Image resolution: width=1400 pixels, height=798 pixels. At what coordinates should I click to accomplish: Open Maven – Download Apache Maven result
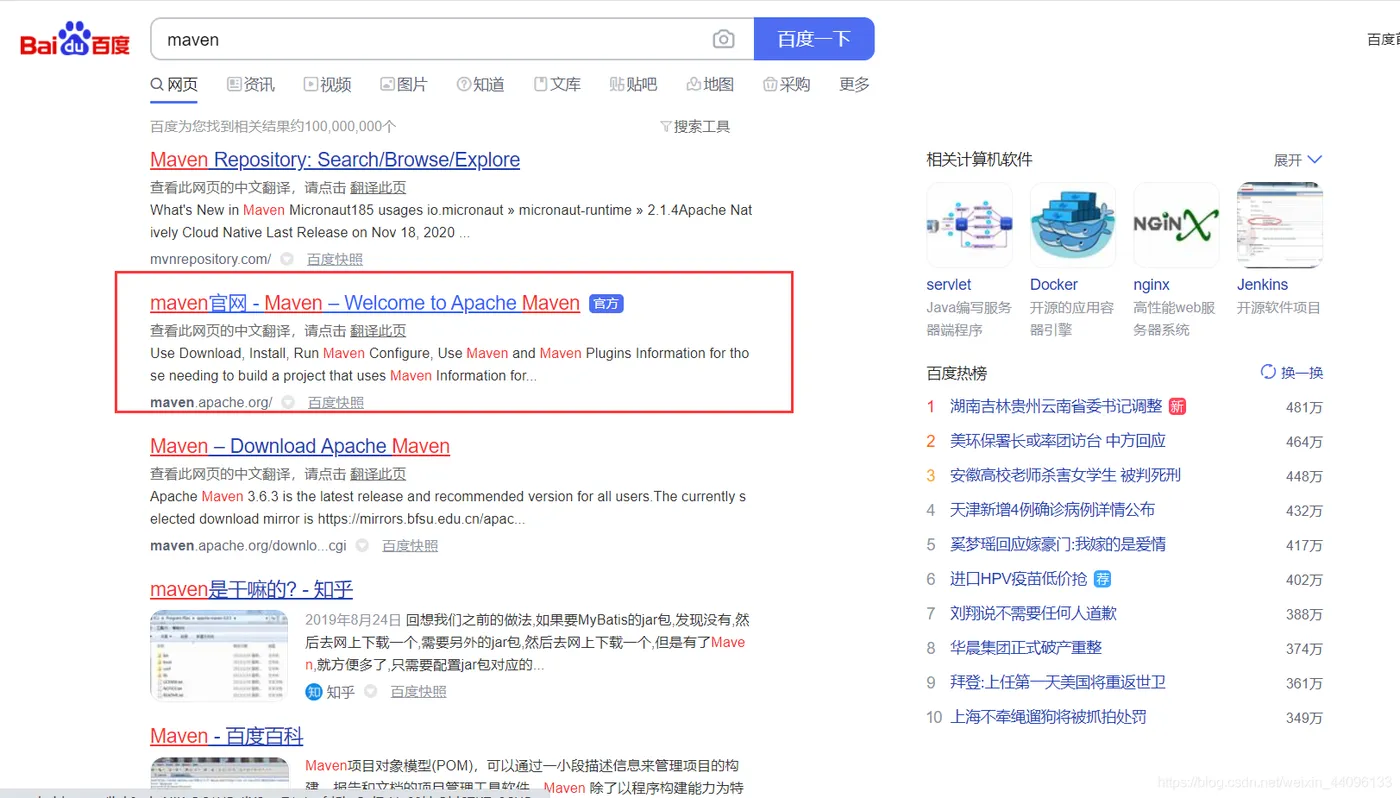coord(300,446)
